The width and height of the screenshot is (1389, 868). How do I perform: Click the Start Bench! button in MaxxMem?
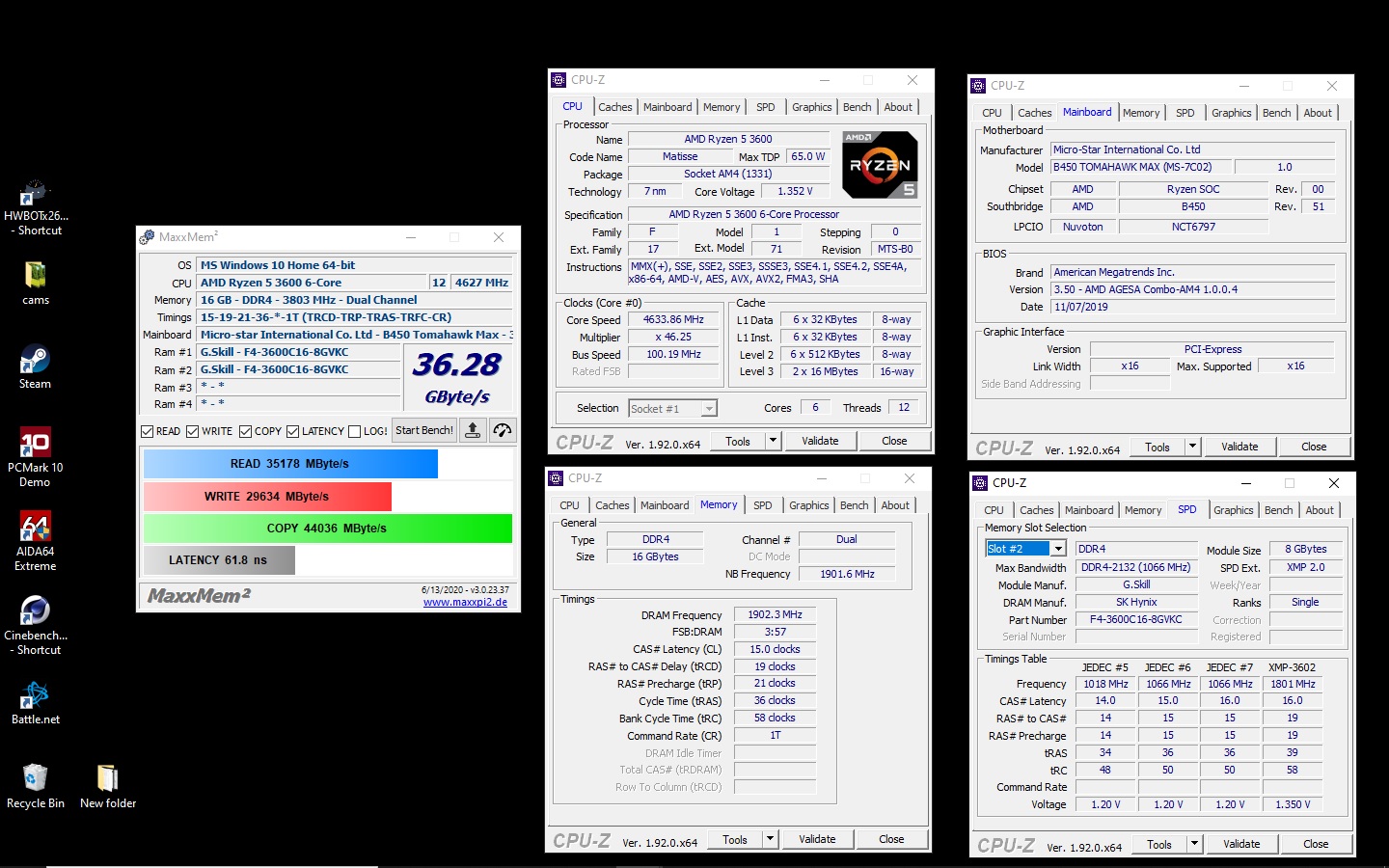point(424,431)
